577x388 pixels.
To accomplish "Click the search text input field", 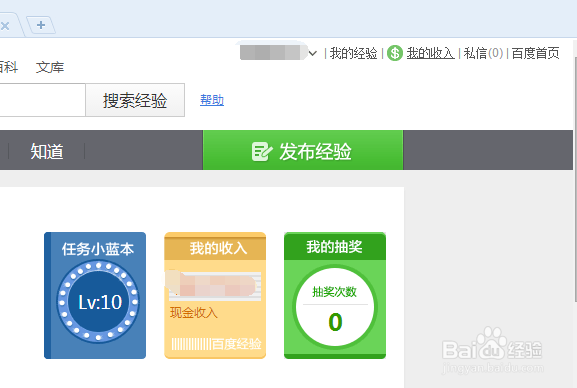I will pyautogui.click(x=42, y=100).
